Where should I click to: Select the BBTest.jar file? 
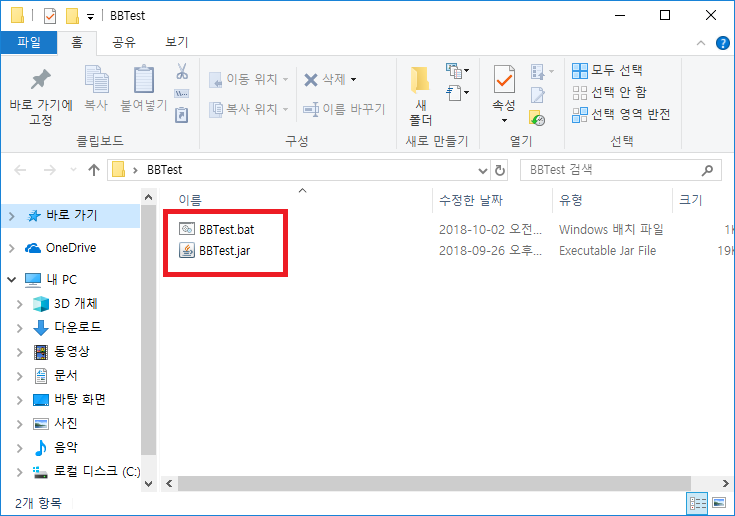pos(224,250)
